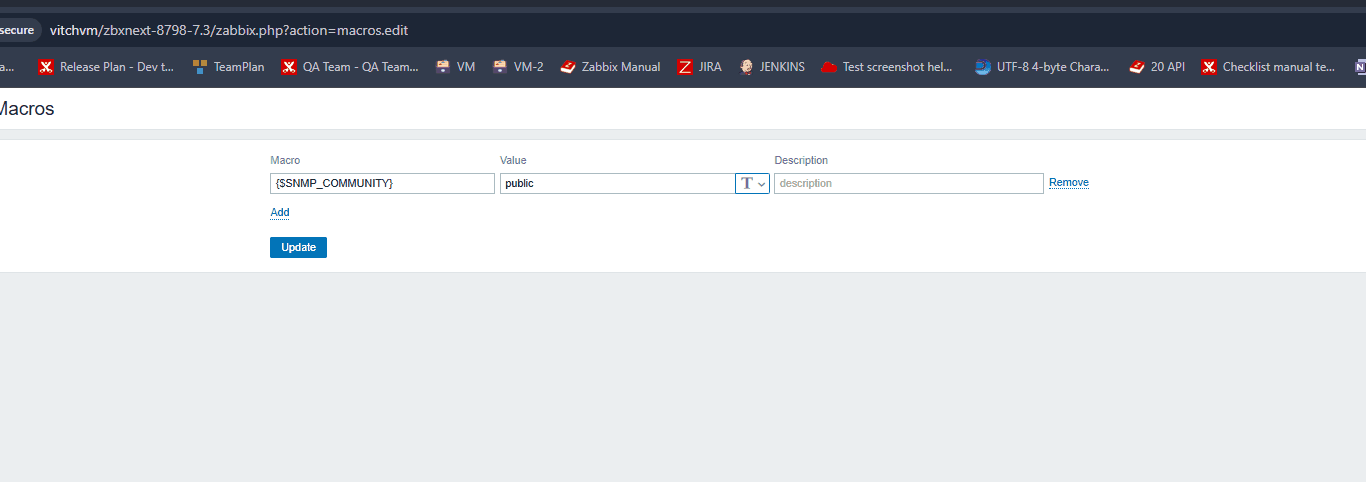The height and width of the screenshot is (482, 1366).
Task: Open the Test screenshot help bookmark
Action: click(x=887, y=67)
